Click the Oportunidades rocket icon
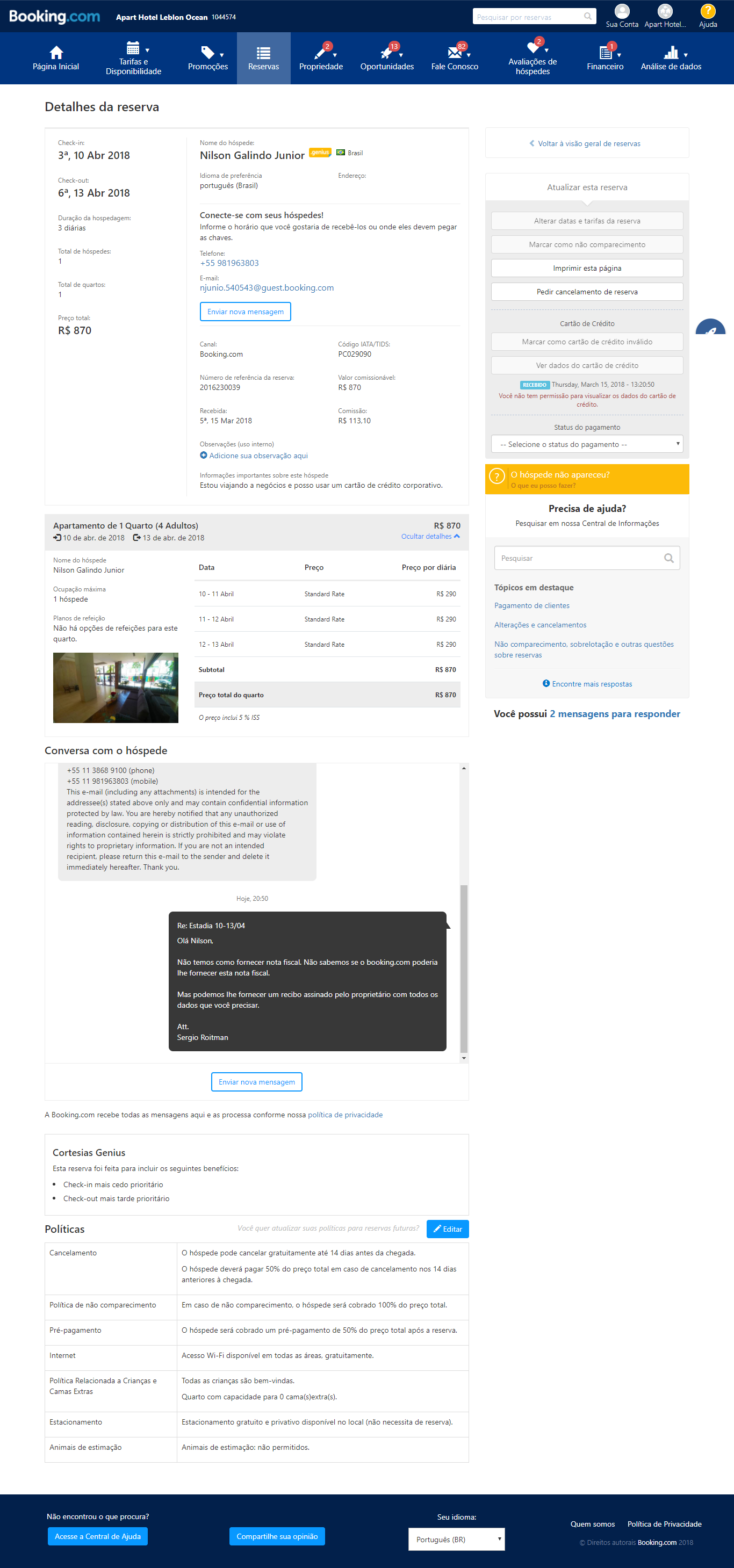Image resolution: width=734 pixels, height=1568 pixels. pos(386,53)
